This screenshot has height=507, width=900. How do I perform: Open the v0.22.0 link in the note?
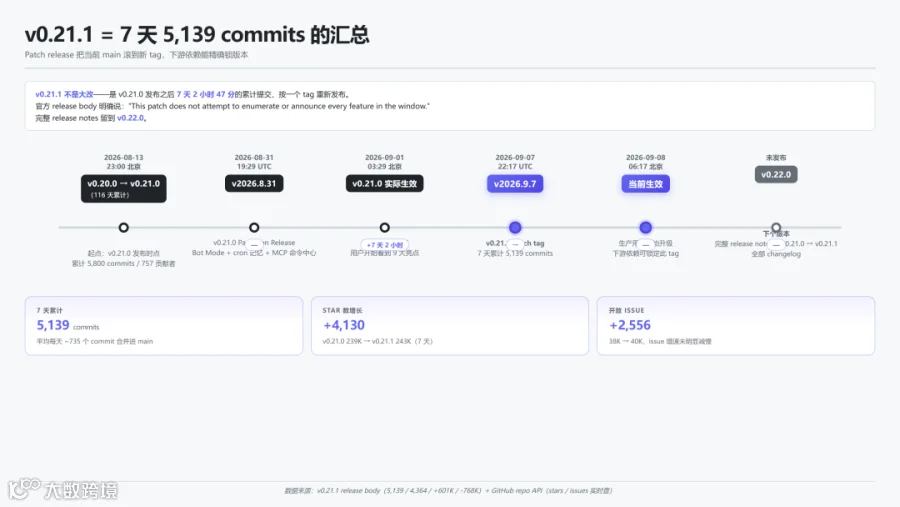coord(130,118)
